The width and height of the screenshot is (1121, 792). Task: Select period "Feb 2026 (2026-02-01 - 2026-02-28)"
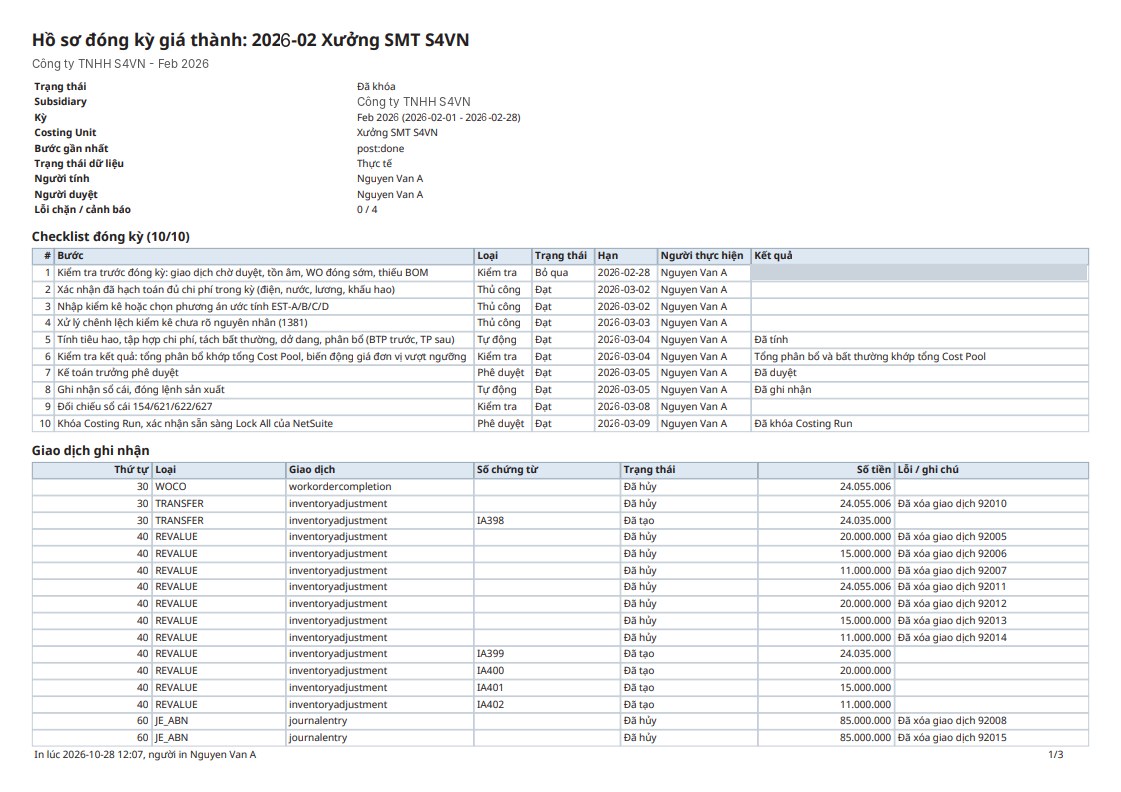438,117
